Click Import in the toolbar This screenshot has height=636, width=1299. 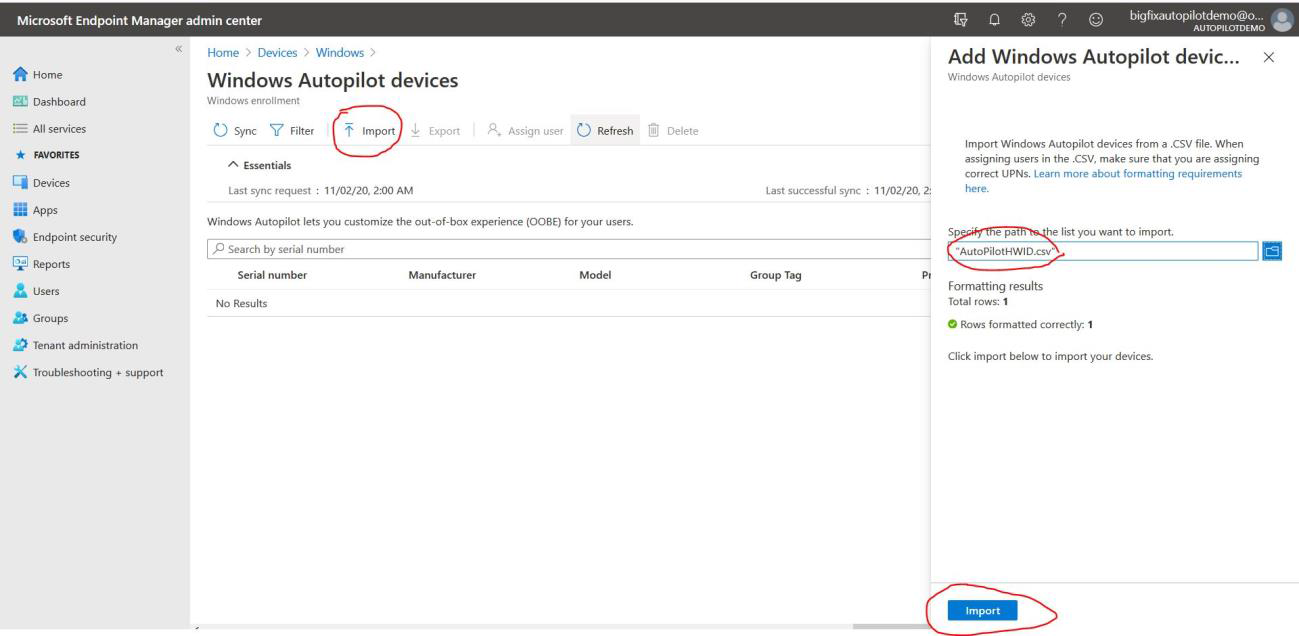point(369,131)
